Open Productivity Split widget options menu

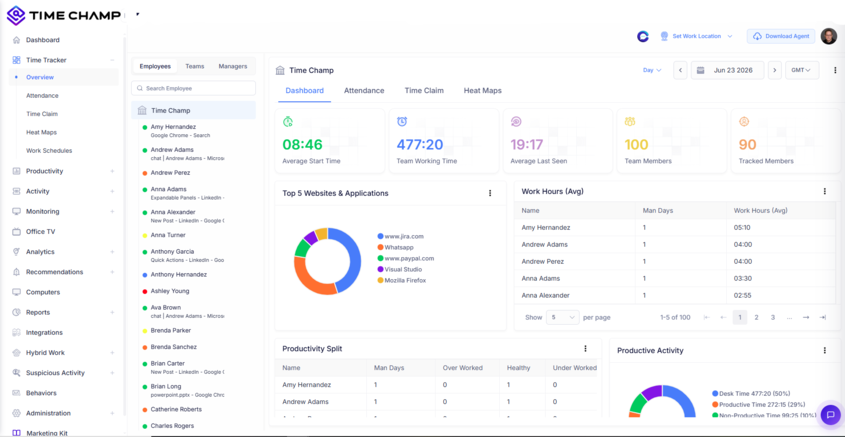[x=585, y=349]
